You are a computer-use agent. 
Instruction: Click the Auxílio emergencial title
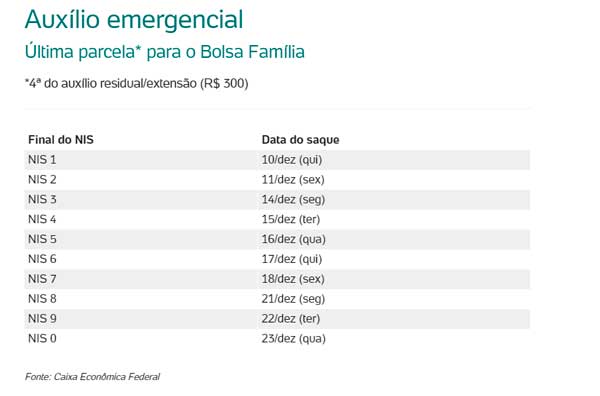point(134,20)
